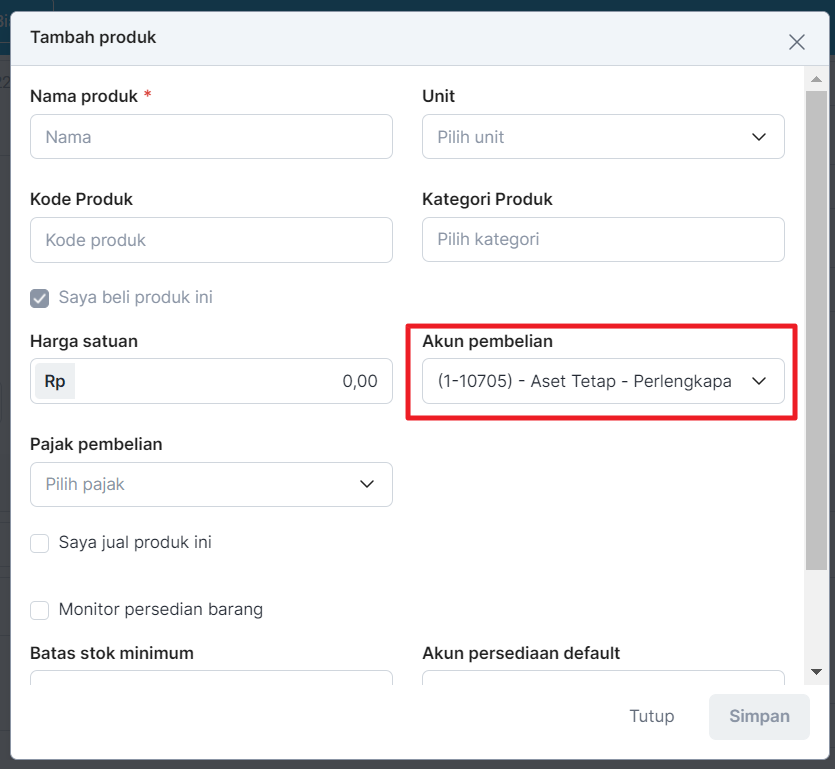Click the Nama produk input field
This screenshot has width=835, height=769.
pyautogui.click(x=211, y=136)
